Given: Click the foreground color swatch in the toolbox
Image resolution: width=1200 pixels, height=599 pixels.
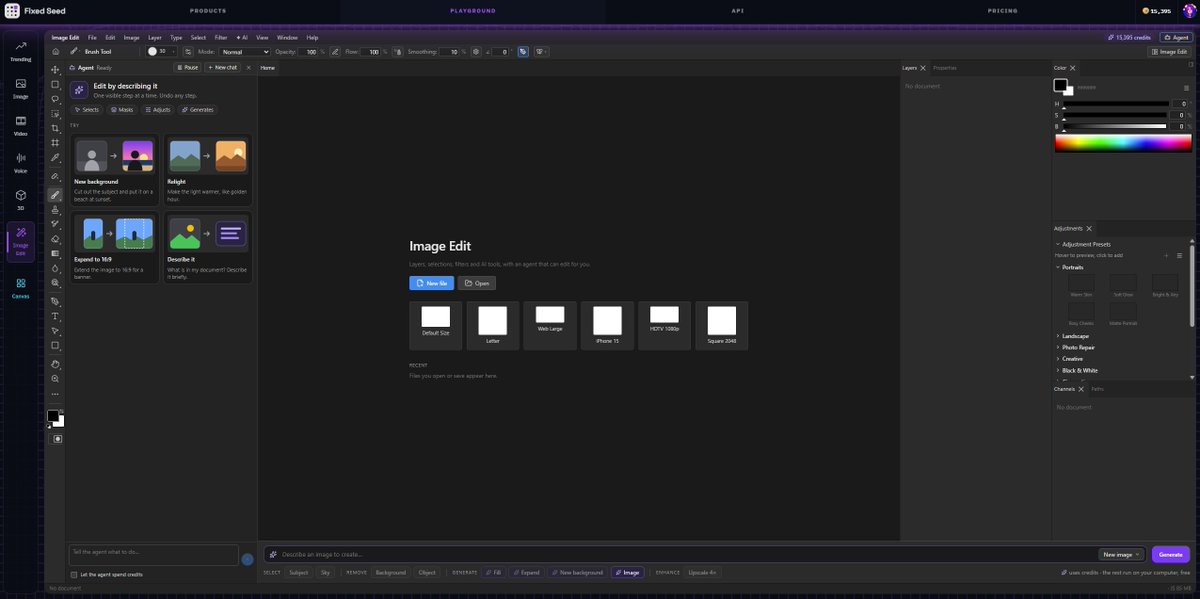Looking at the screenshot, I should [x=52, y=416].
